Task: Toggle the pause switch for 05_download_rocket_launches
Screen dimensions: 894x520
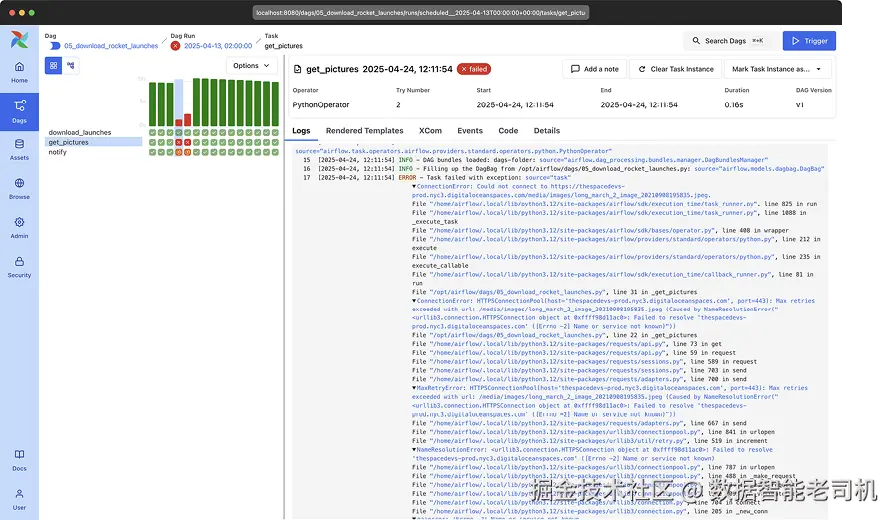Action: 55,46
